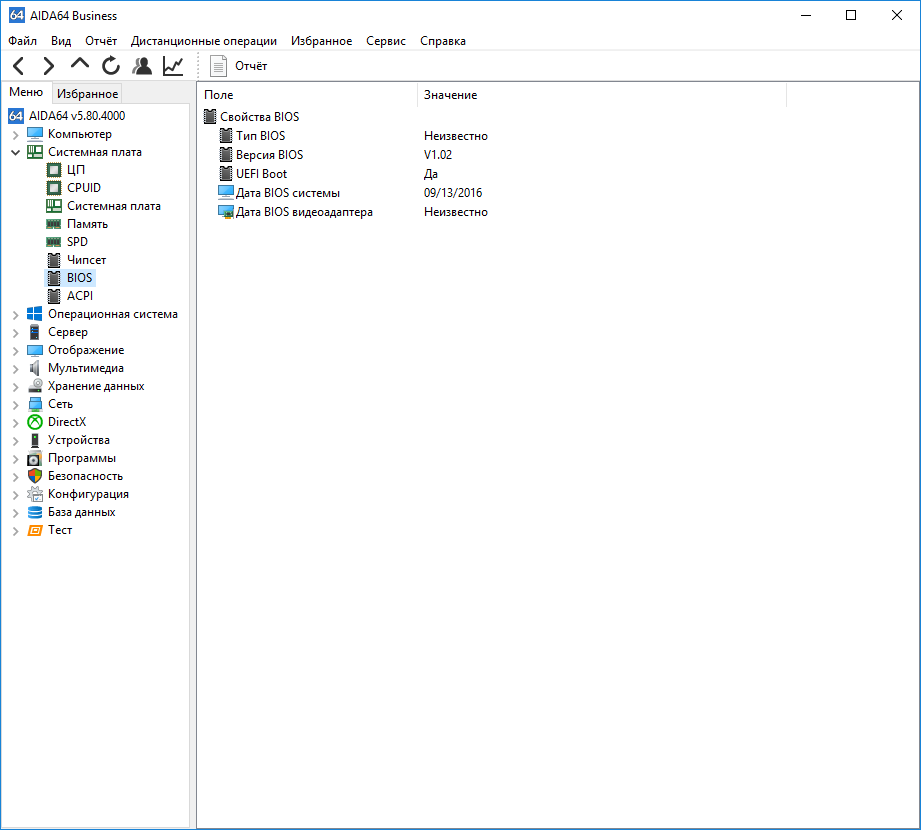This screenshot has width=921, height=830.
Task: Click the Сеть network icon
Action: pos(35,404)
